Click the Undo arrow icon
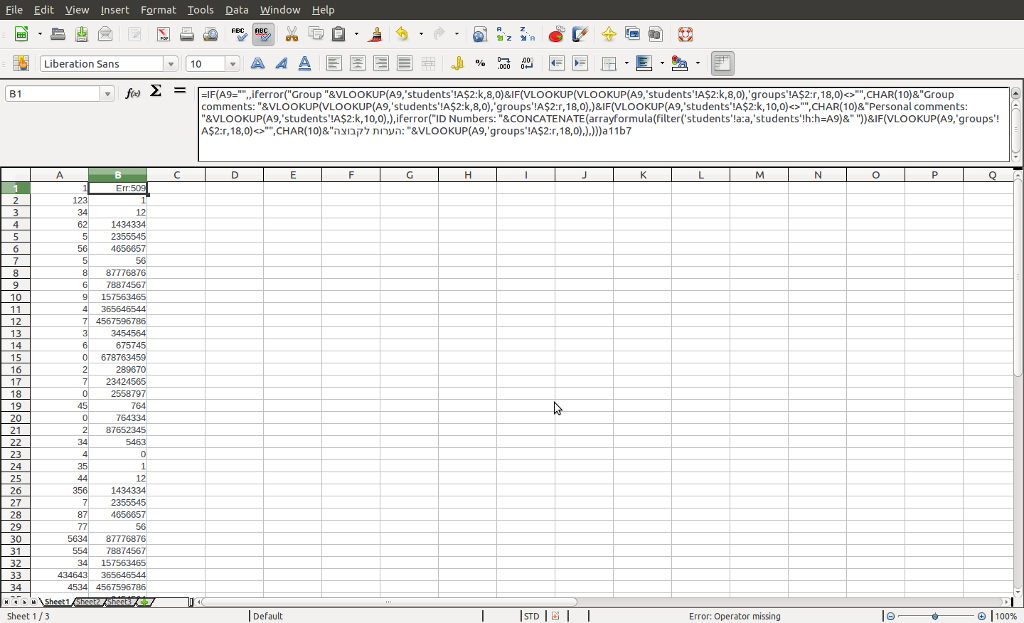 (x=402, y=34)
